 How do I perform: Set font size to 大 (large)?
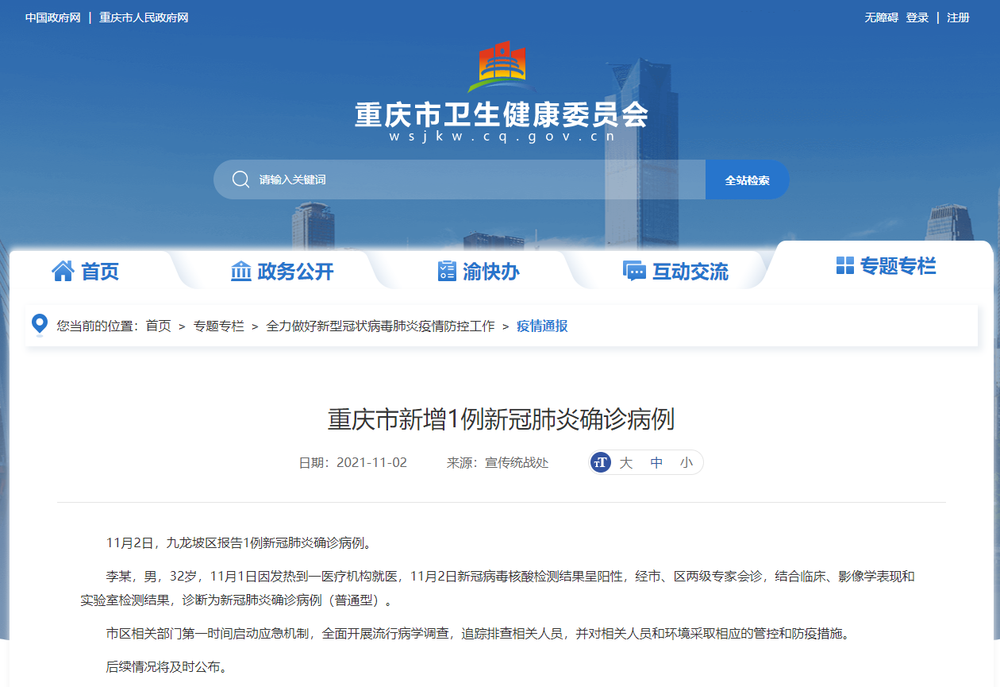626,463
